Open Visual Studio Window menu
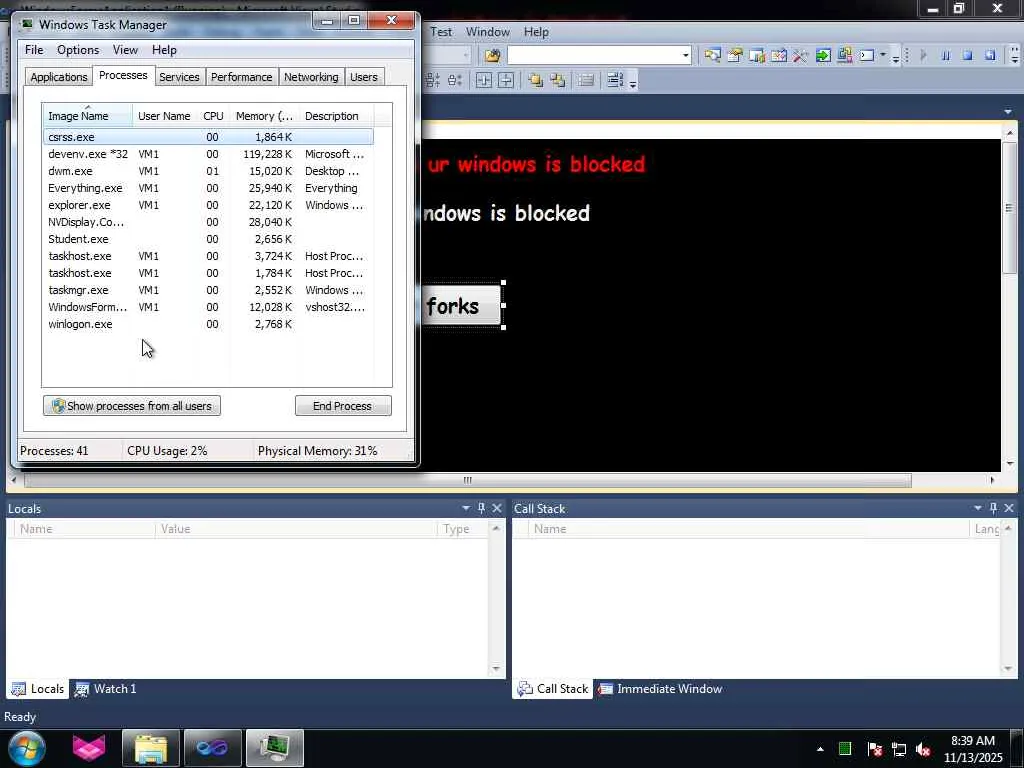Viewport: 1024px width, 768px height. pyautogui.click(x=487, y=31)
